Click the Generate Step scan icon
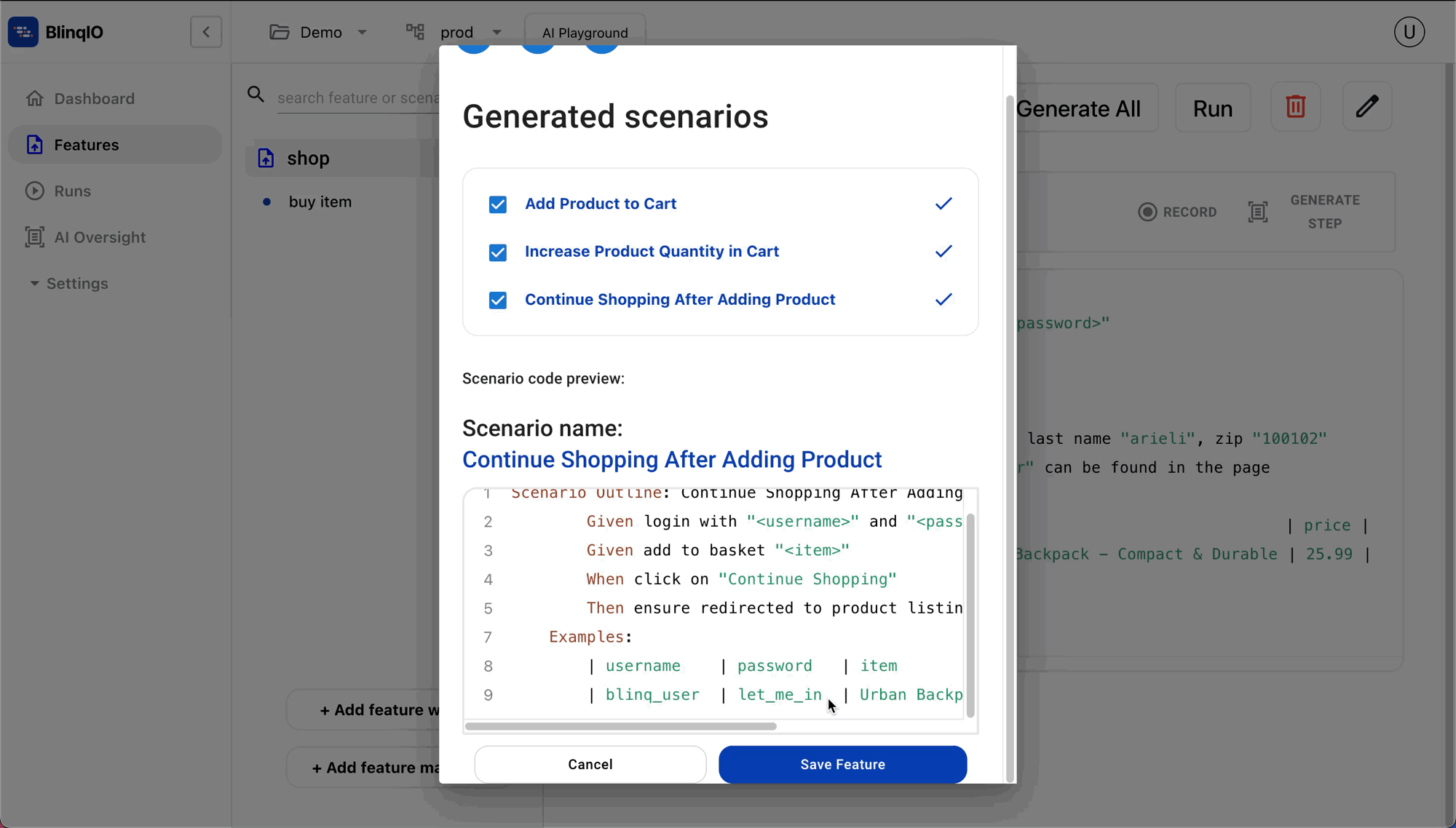Screen dimensions: 1456x828 (1258, 212)
